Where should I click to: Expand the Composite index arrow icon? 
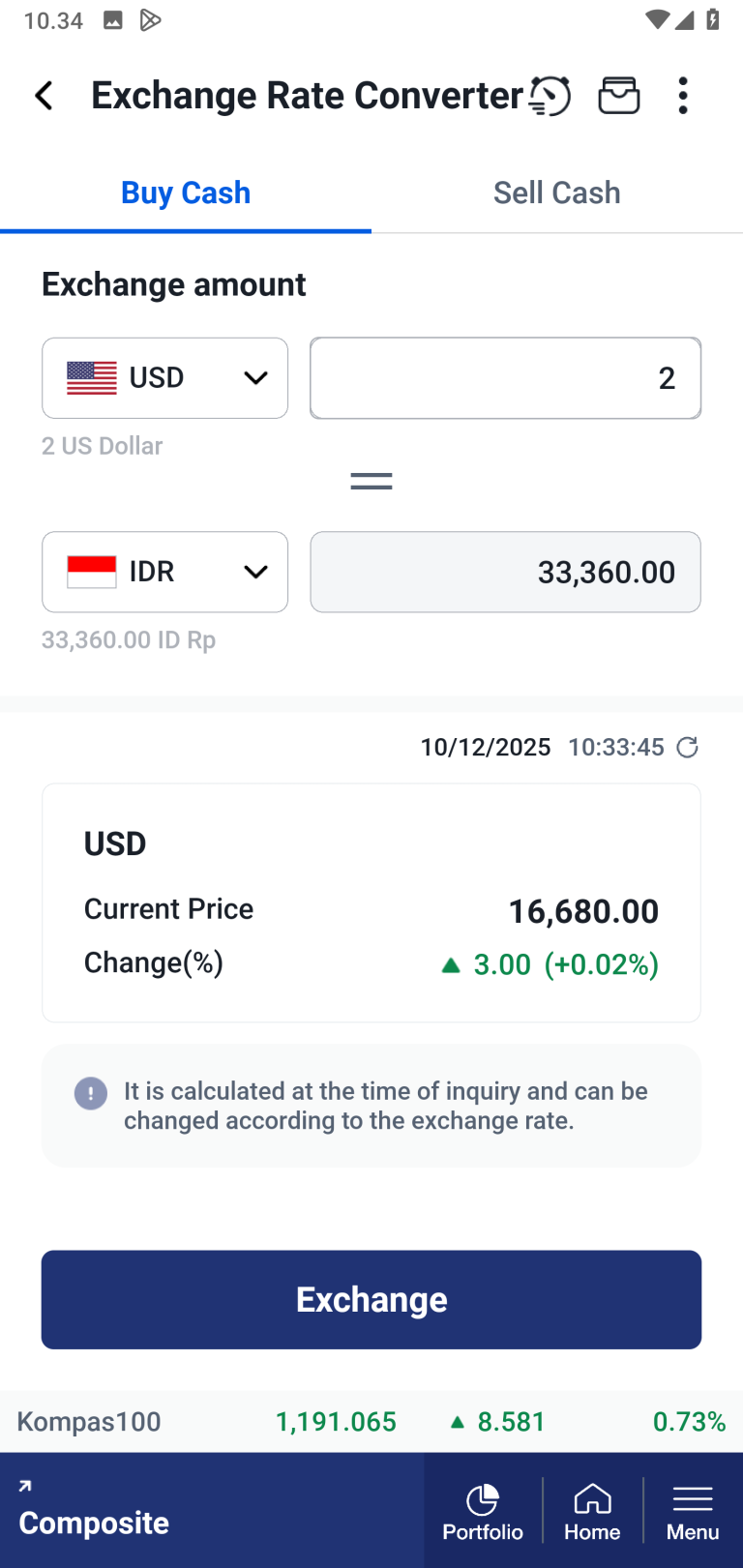click(25, 1486)
